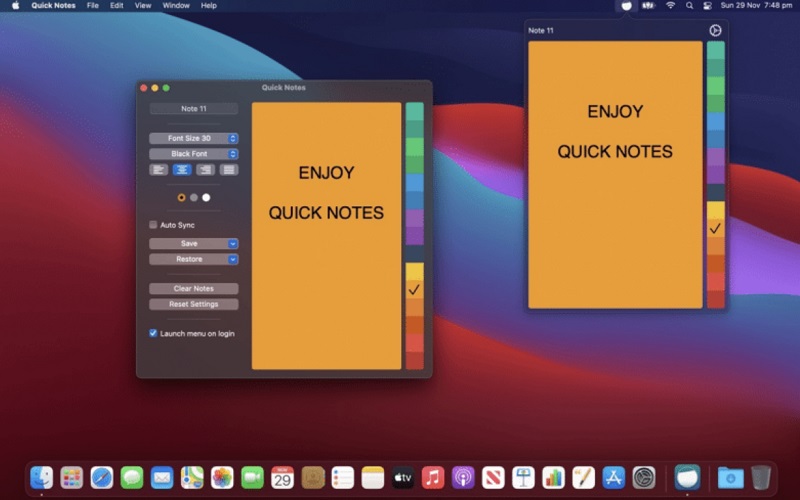Open the Window menu
Viewport: 800px width, 500px height.
coord(176,6)
